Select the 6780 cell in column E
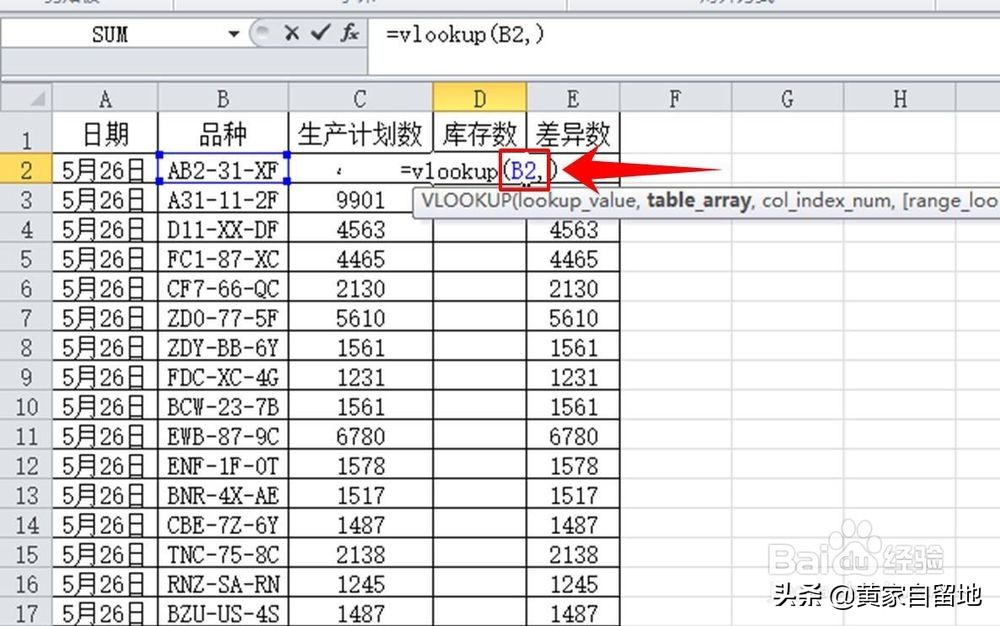 573,436
